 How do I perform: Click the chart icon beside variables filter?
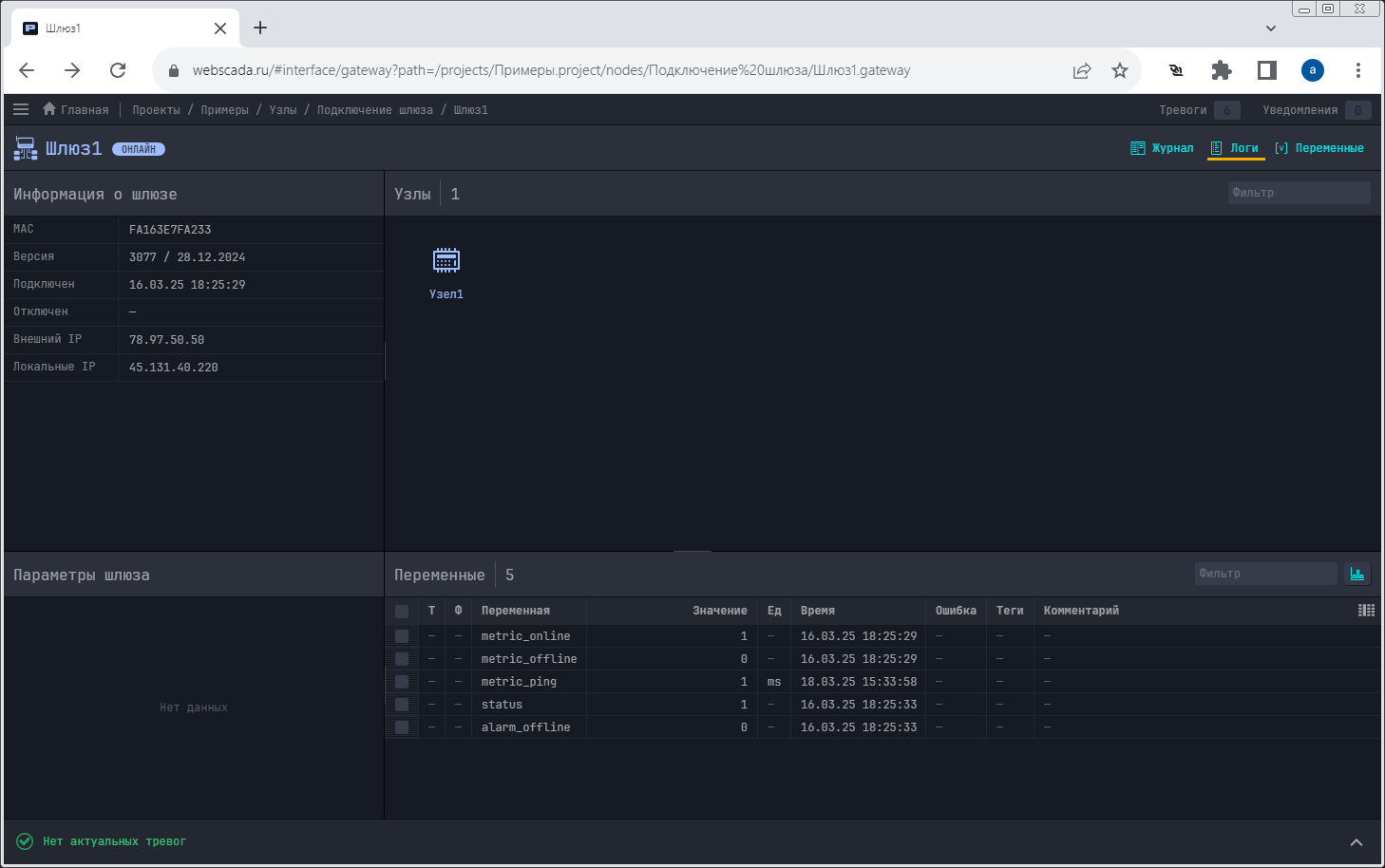(x=1357, y=574)
